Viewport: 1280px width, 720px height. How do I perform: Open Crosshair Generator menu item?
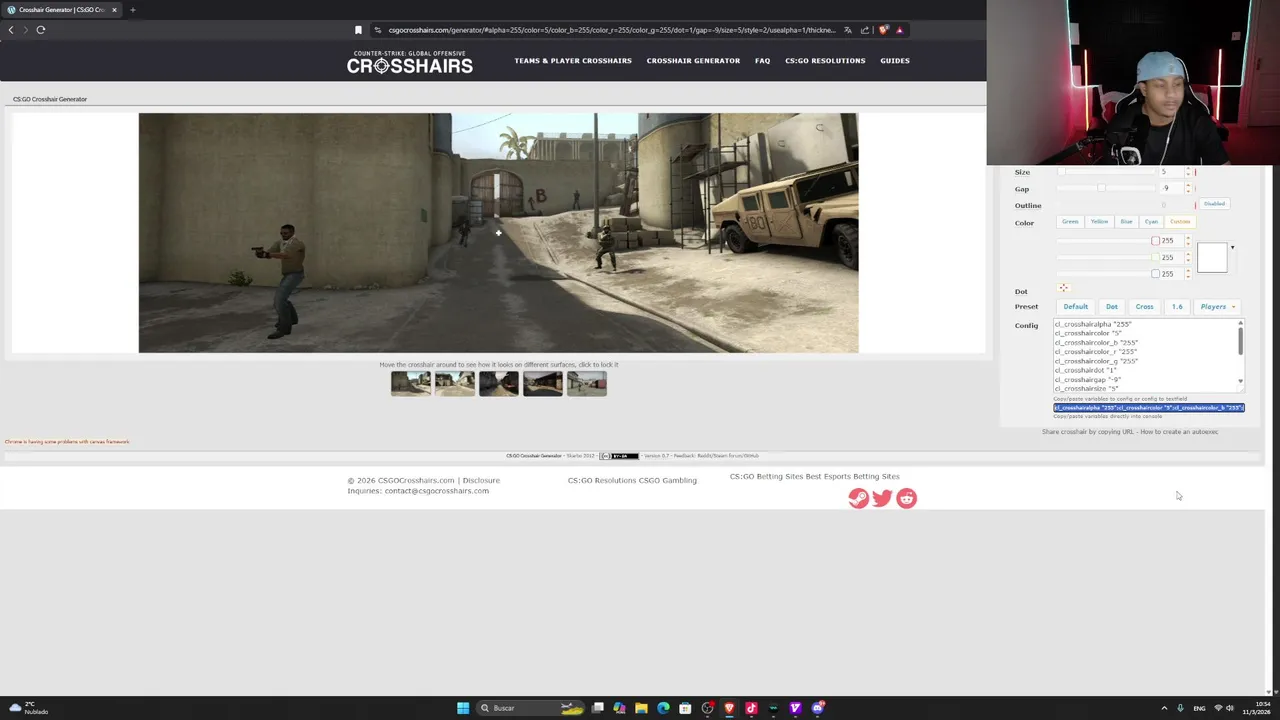pyautogui.click(x=693, y=61)
